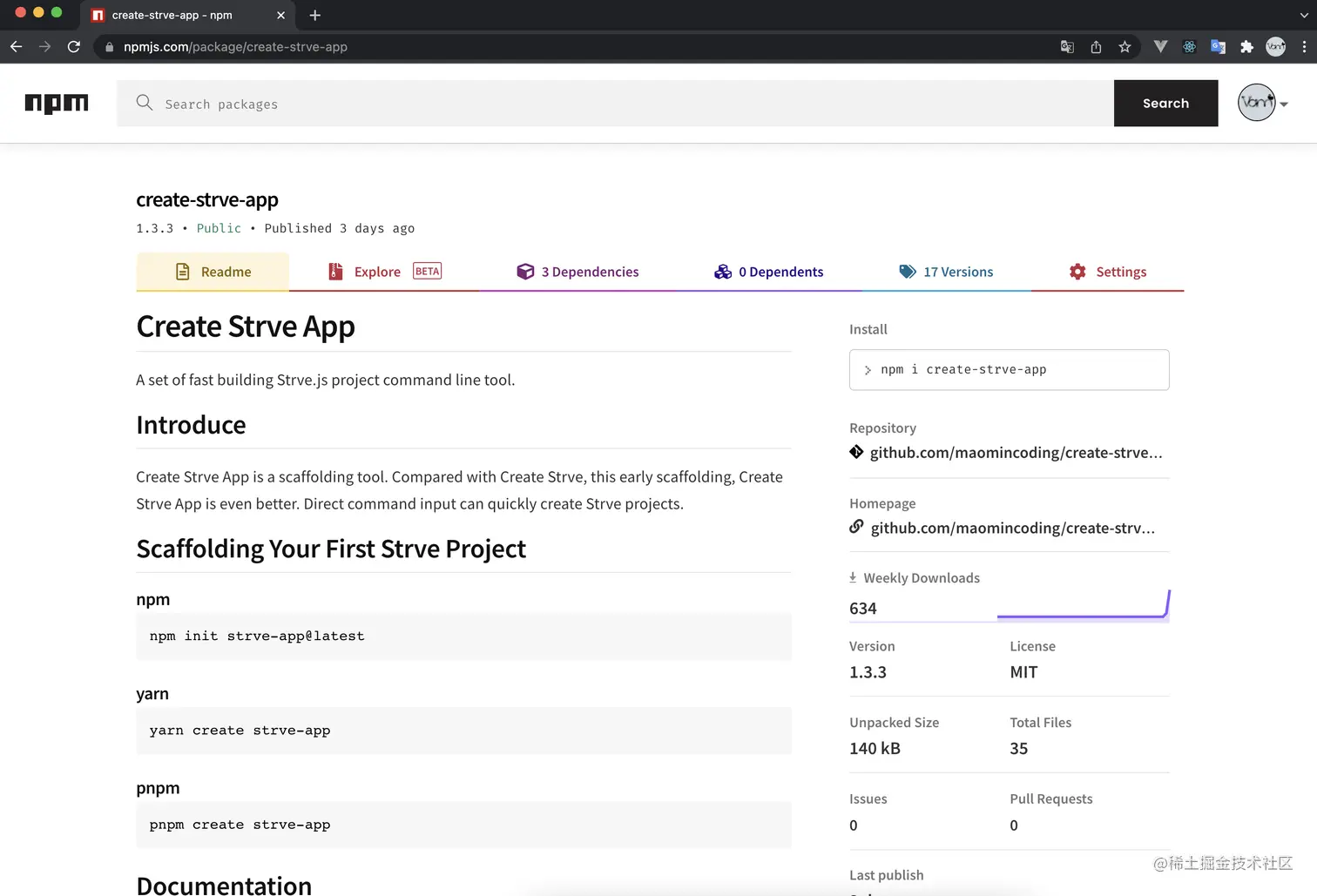Click the weekly downloads sparkline chart

click(x=1082, y=604)
